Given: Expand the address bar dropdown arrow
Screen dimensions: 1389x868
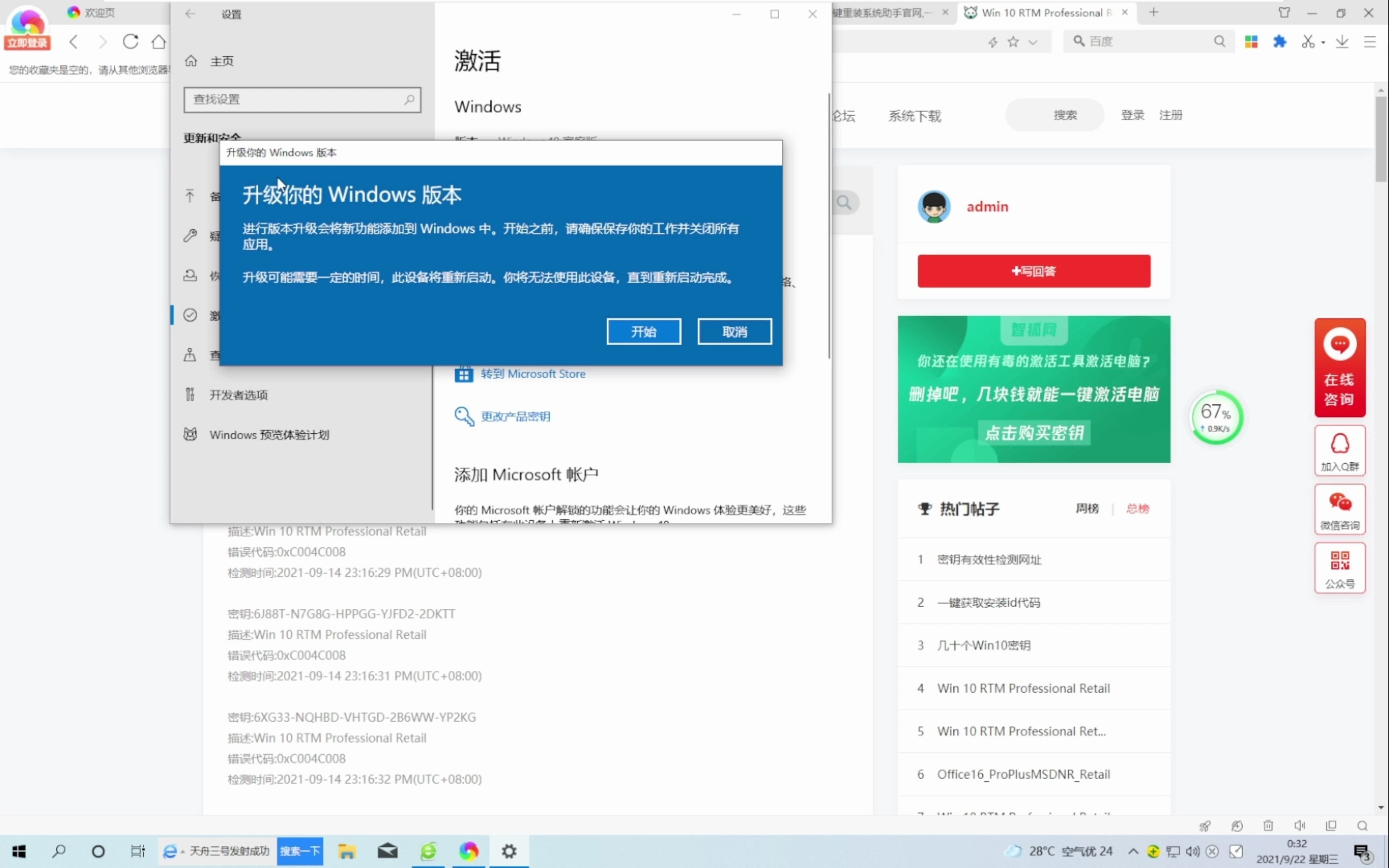Looking at the screenshot, I should pos(1033,42).
